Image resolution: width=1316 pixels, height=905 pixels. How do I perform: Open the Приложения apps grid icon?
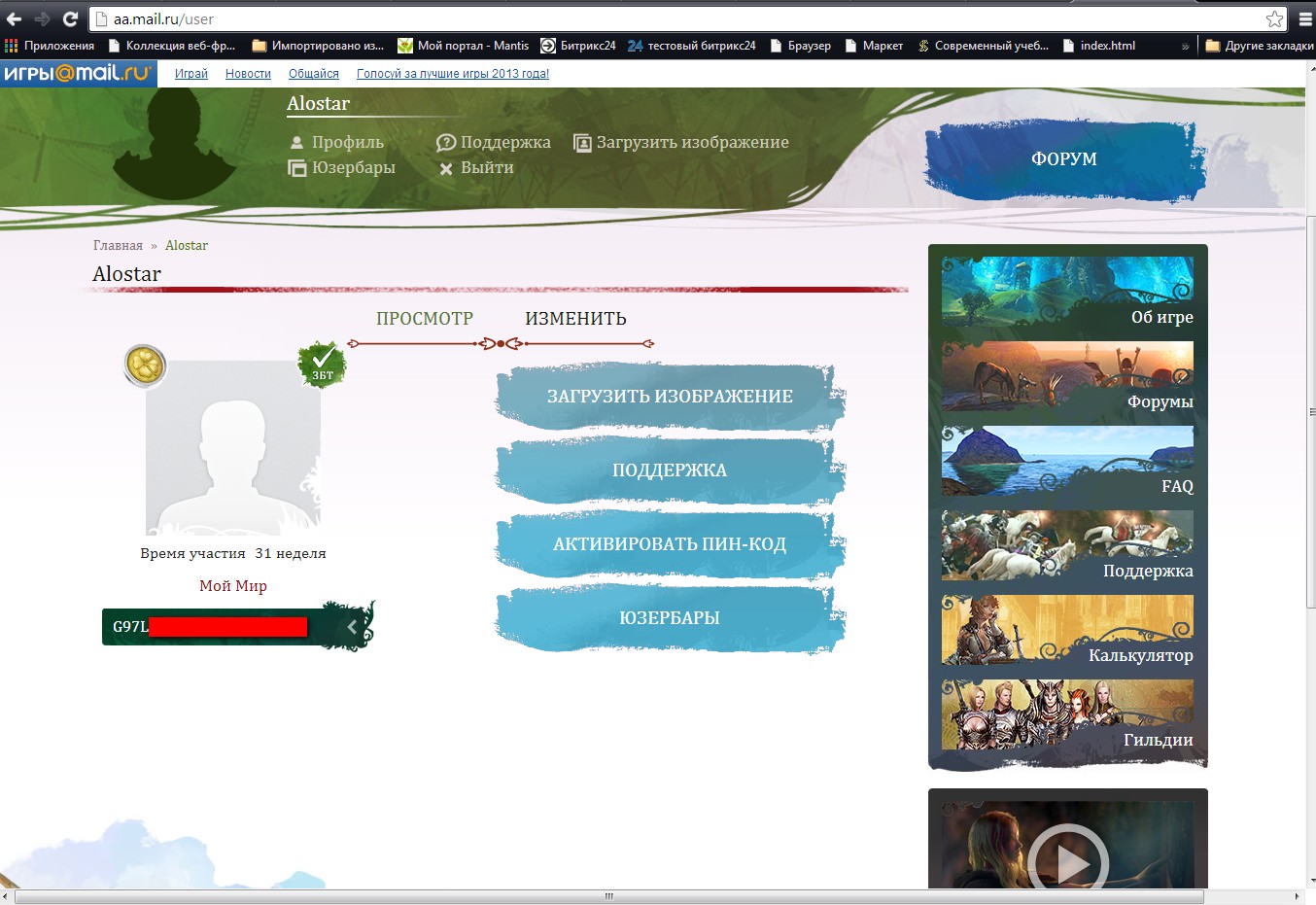coord(12,46)
